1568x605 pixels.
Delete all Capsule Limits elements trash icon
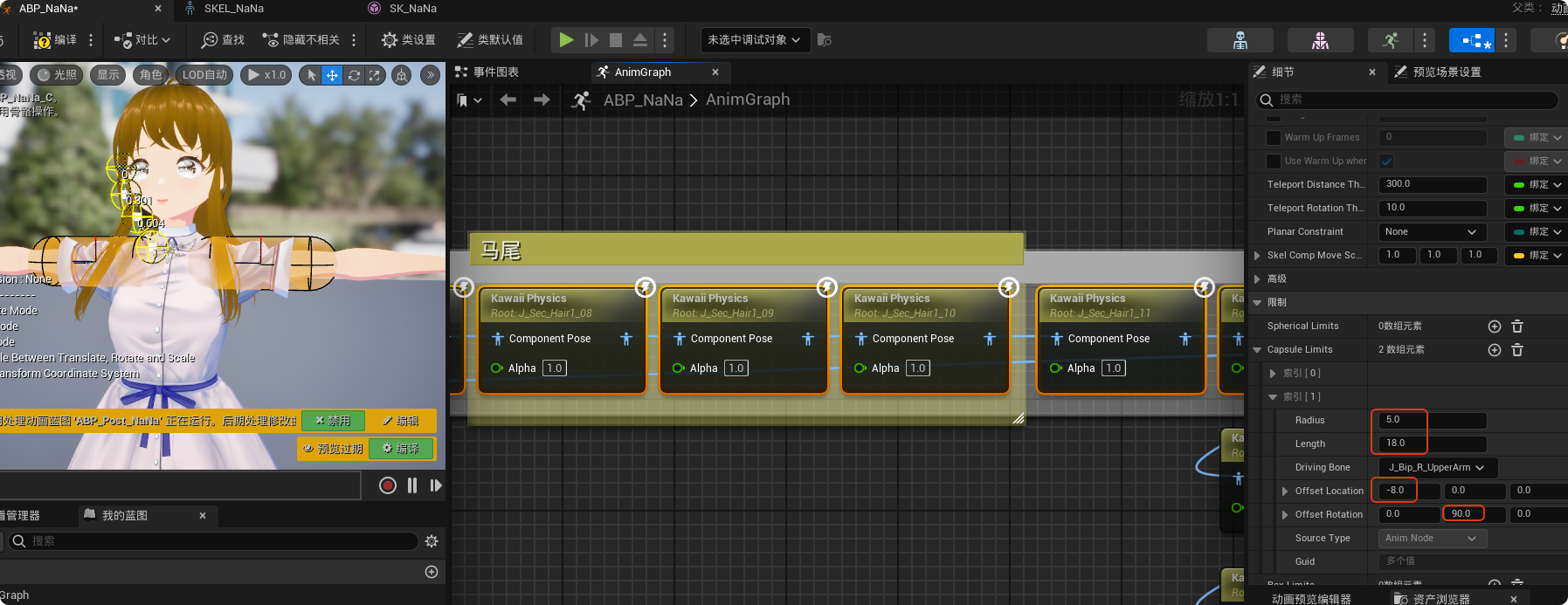point(1517,349)
